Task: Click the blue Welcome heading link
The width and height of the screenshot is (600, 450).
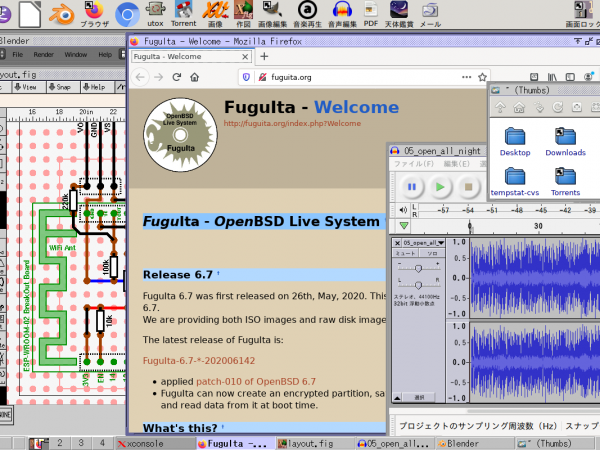Action: pyautogui.click(x=357, y=107)
